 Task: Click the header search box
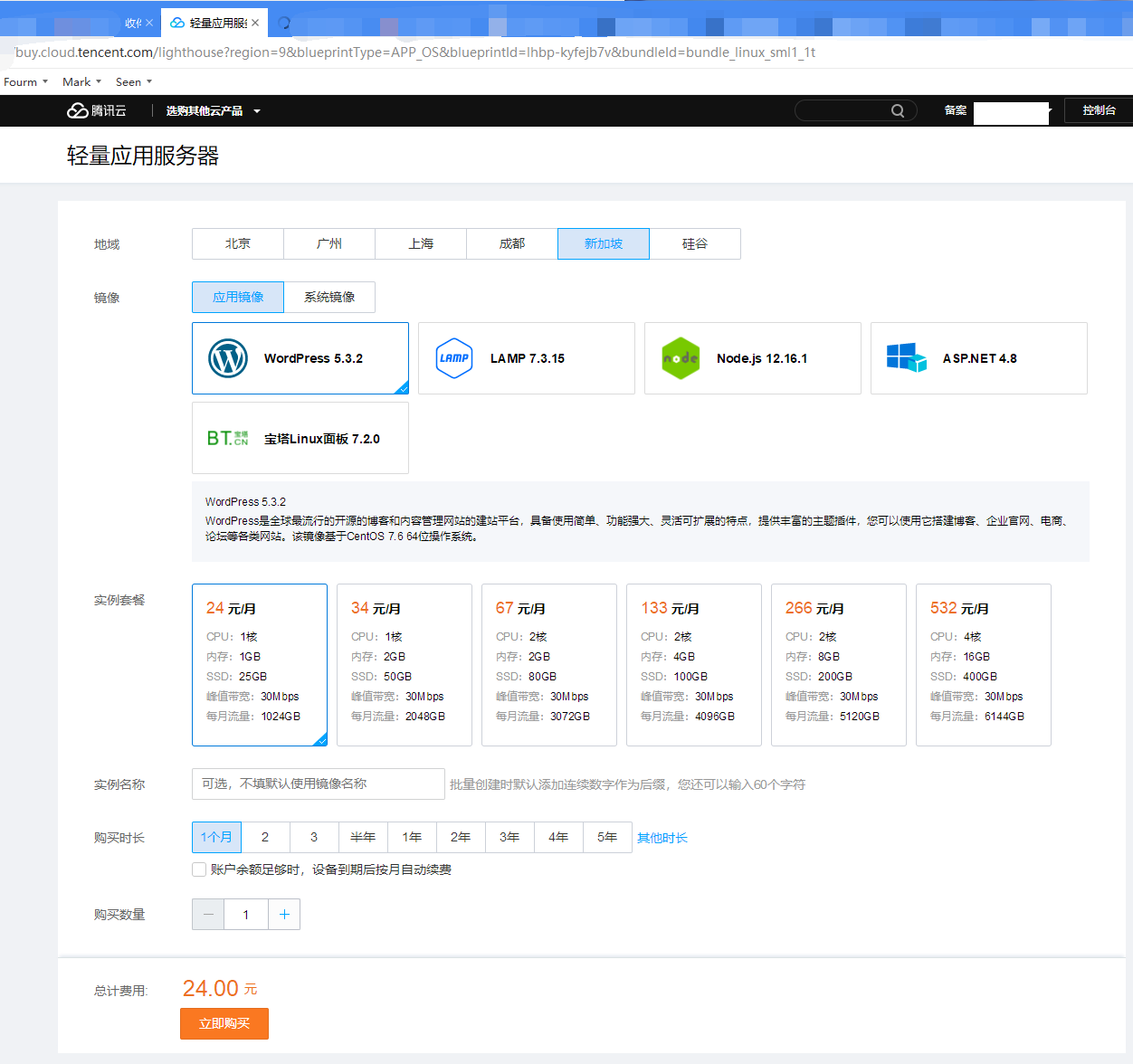(x=856, y=110)
